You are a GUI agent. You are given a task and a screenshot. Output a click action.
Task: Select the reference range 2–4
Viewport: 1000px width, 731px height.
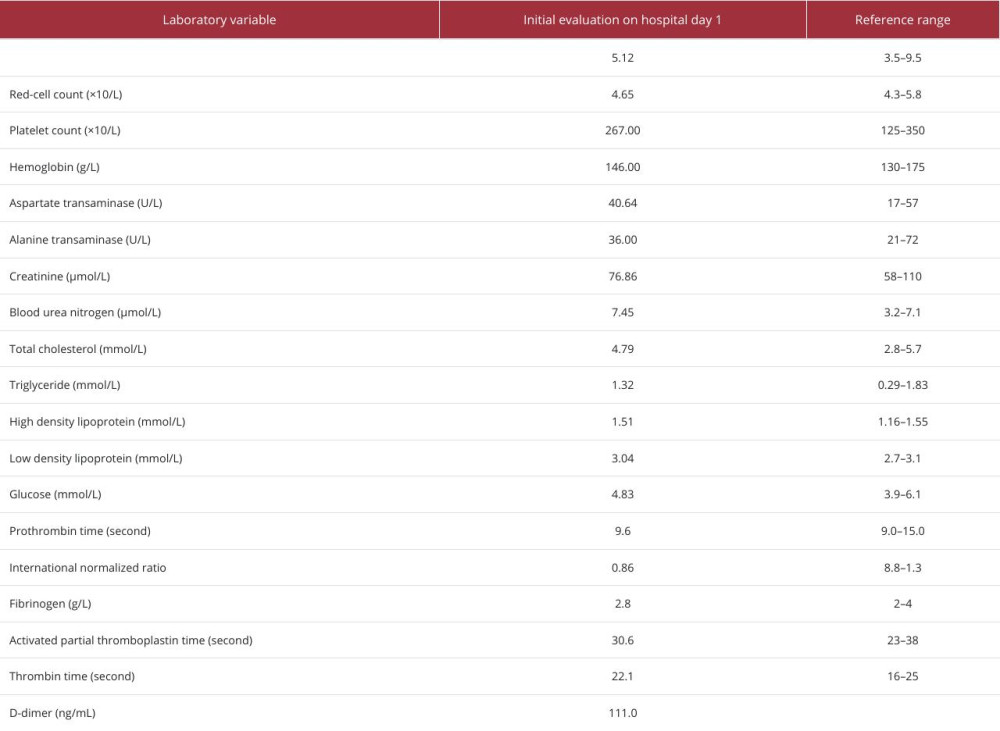click(x=902, y=603)
